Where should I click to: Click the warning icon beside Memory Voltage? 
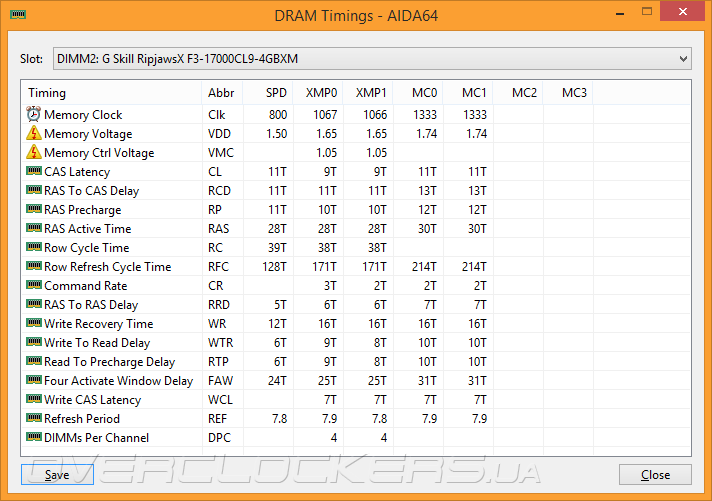34,133
